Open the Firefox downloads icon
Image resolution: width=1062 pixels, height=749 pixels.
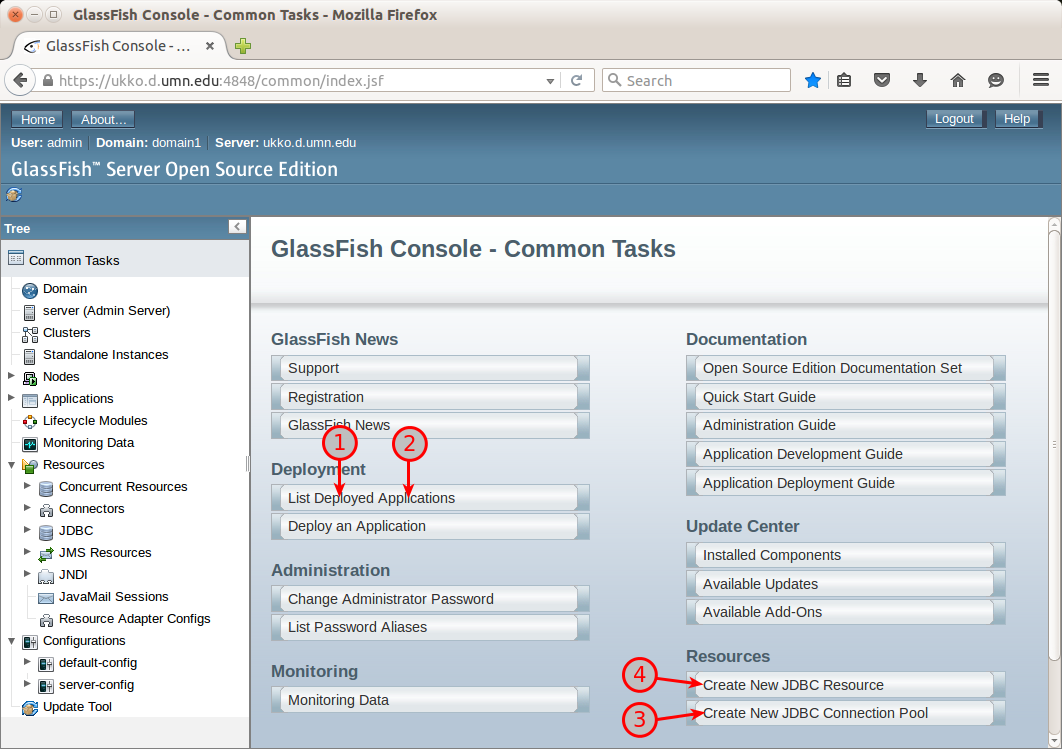tap(920, 80)
